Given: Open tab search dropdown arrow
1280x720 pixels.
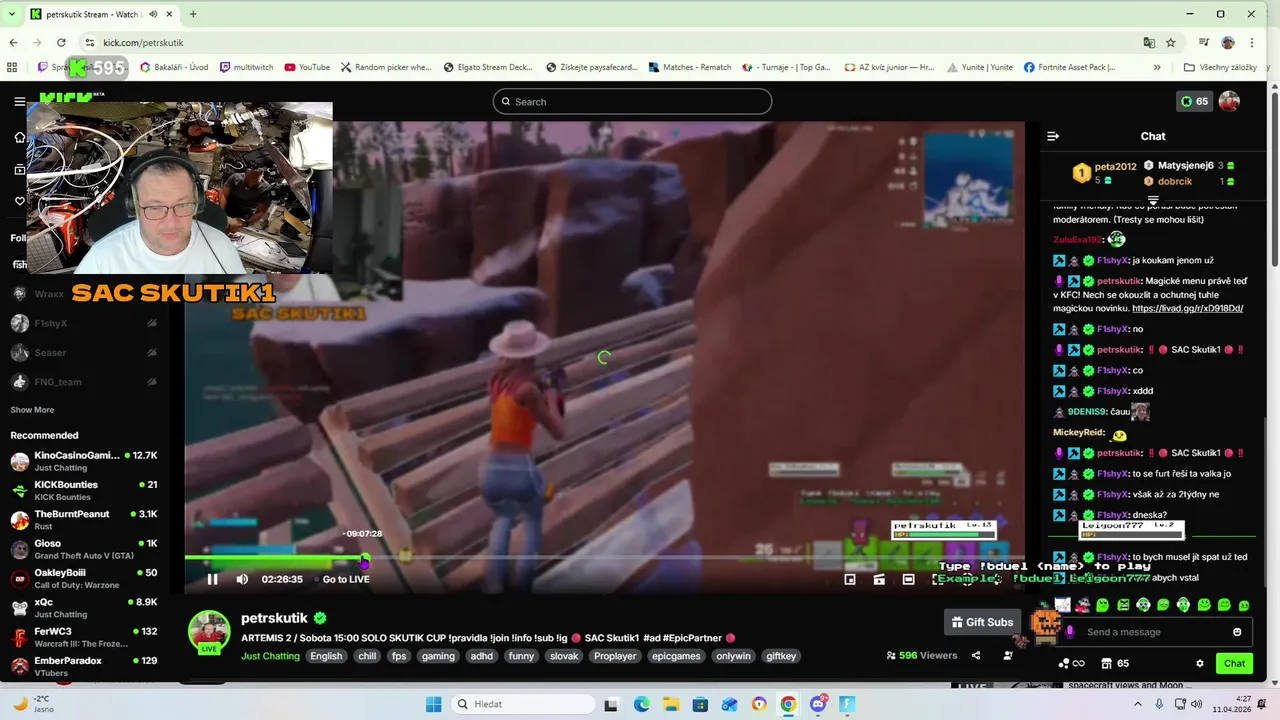Looking at the screenshot, I should pyautogui.click(x=12, y=14).
